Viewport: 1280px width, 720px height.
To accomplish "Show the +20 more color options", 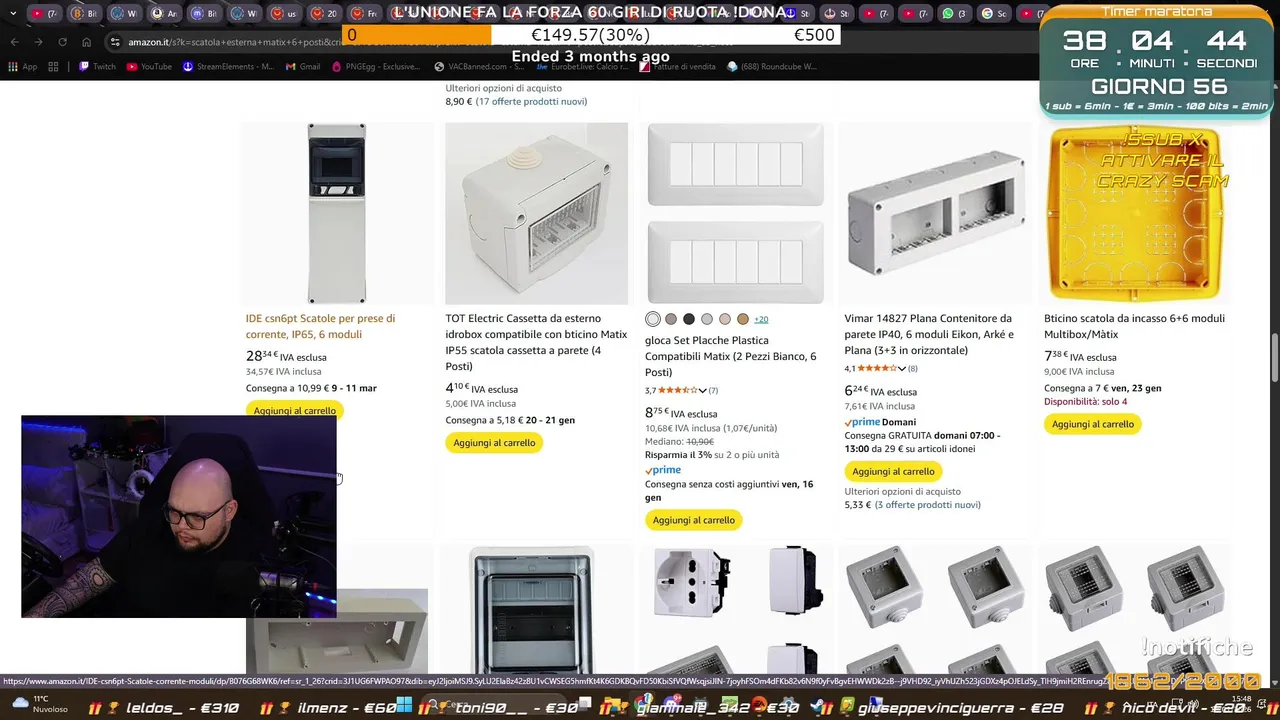I will [x=761, y=319].
